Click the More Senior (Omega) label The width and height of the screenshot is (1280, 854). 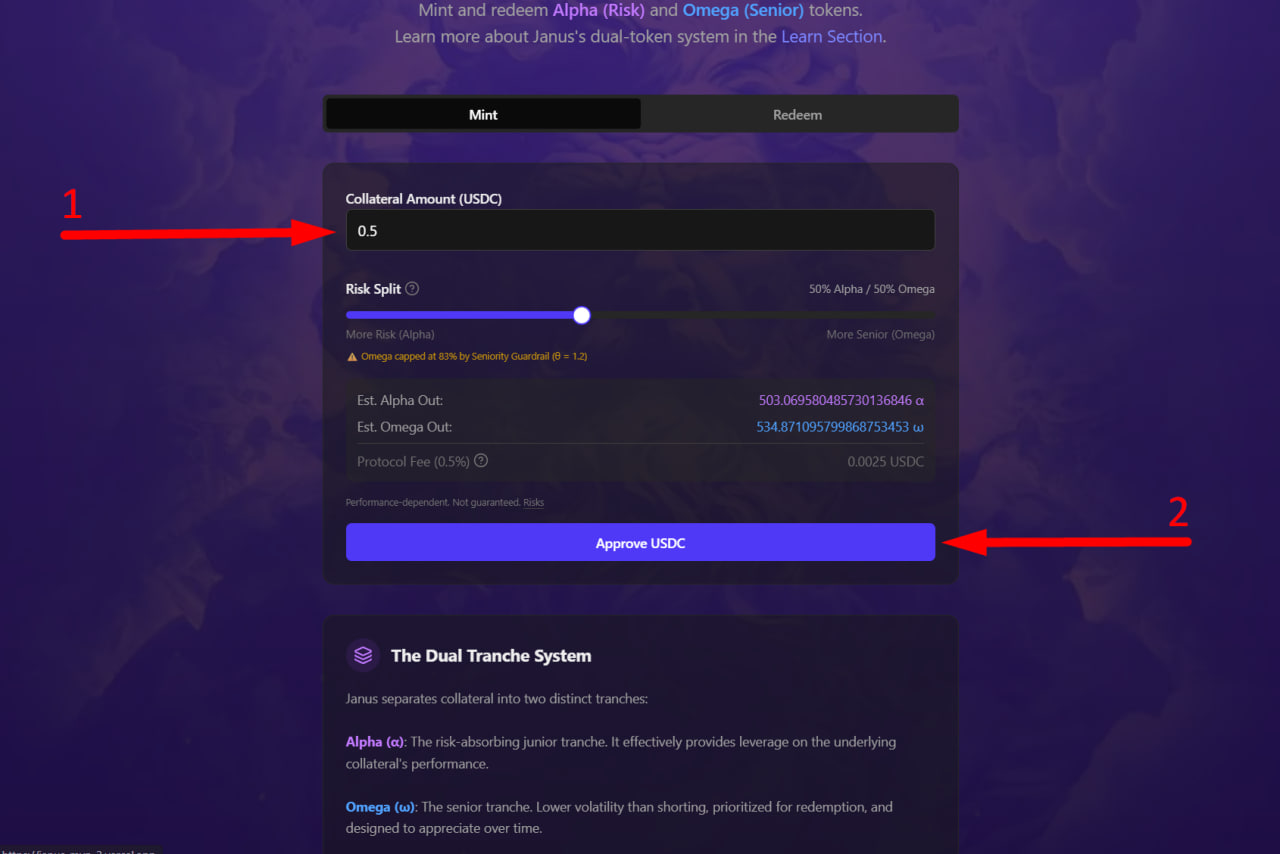click(880, 335)
